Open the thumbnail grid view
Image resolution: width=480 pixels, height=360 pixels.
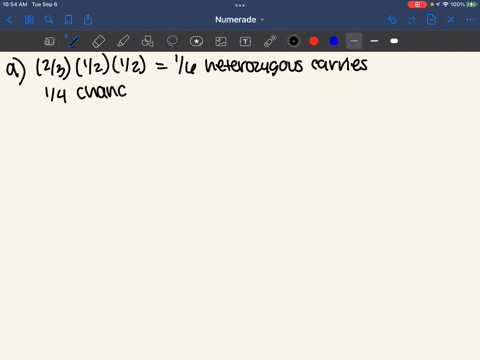pos(29,20)
